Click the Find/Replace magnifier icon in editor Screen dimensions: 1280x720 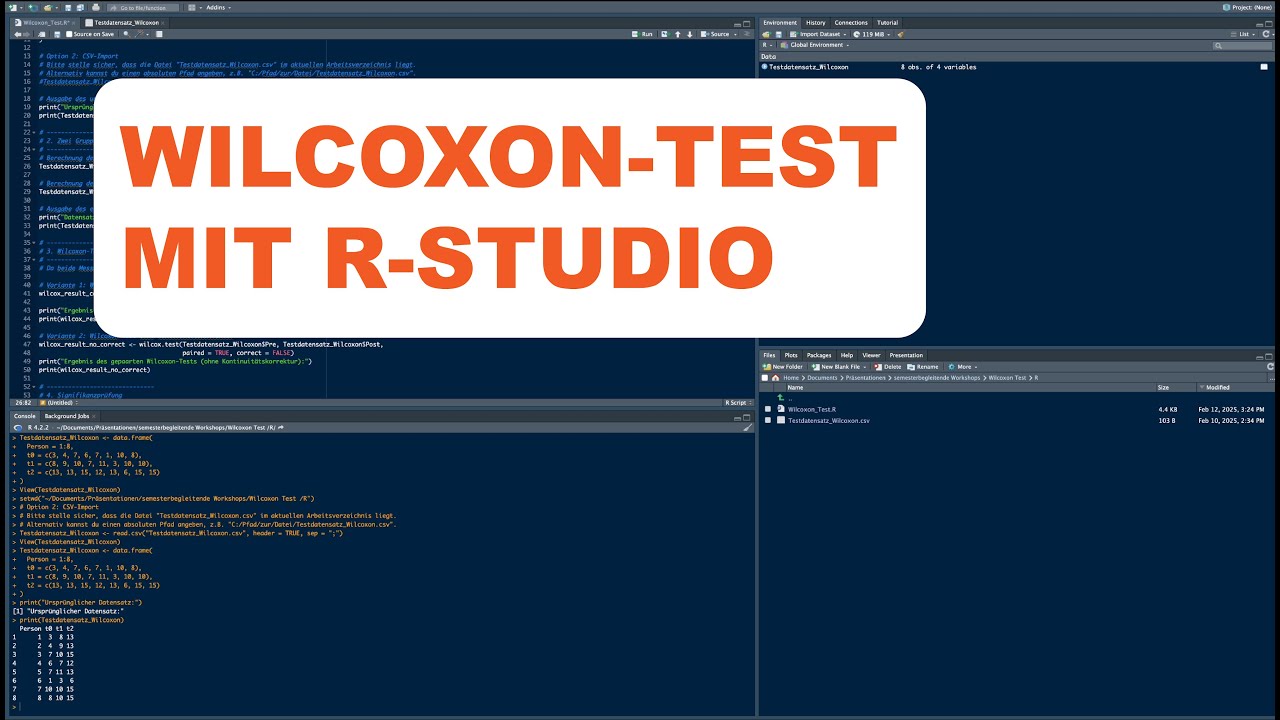pyautogui.click(x=126, y=34)
